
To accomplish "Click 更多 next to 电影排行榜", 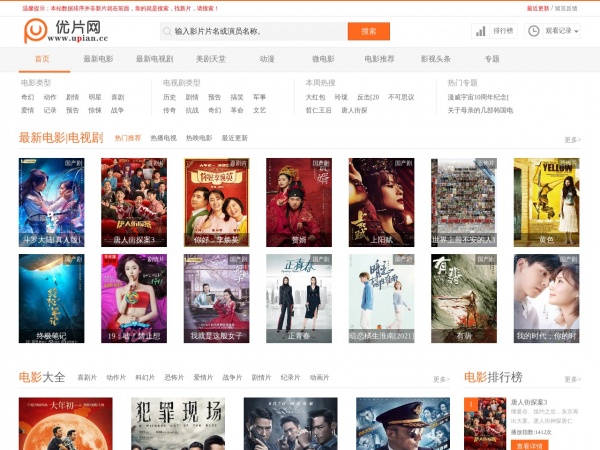I will tap(572, 379).
